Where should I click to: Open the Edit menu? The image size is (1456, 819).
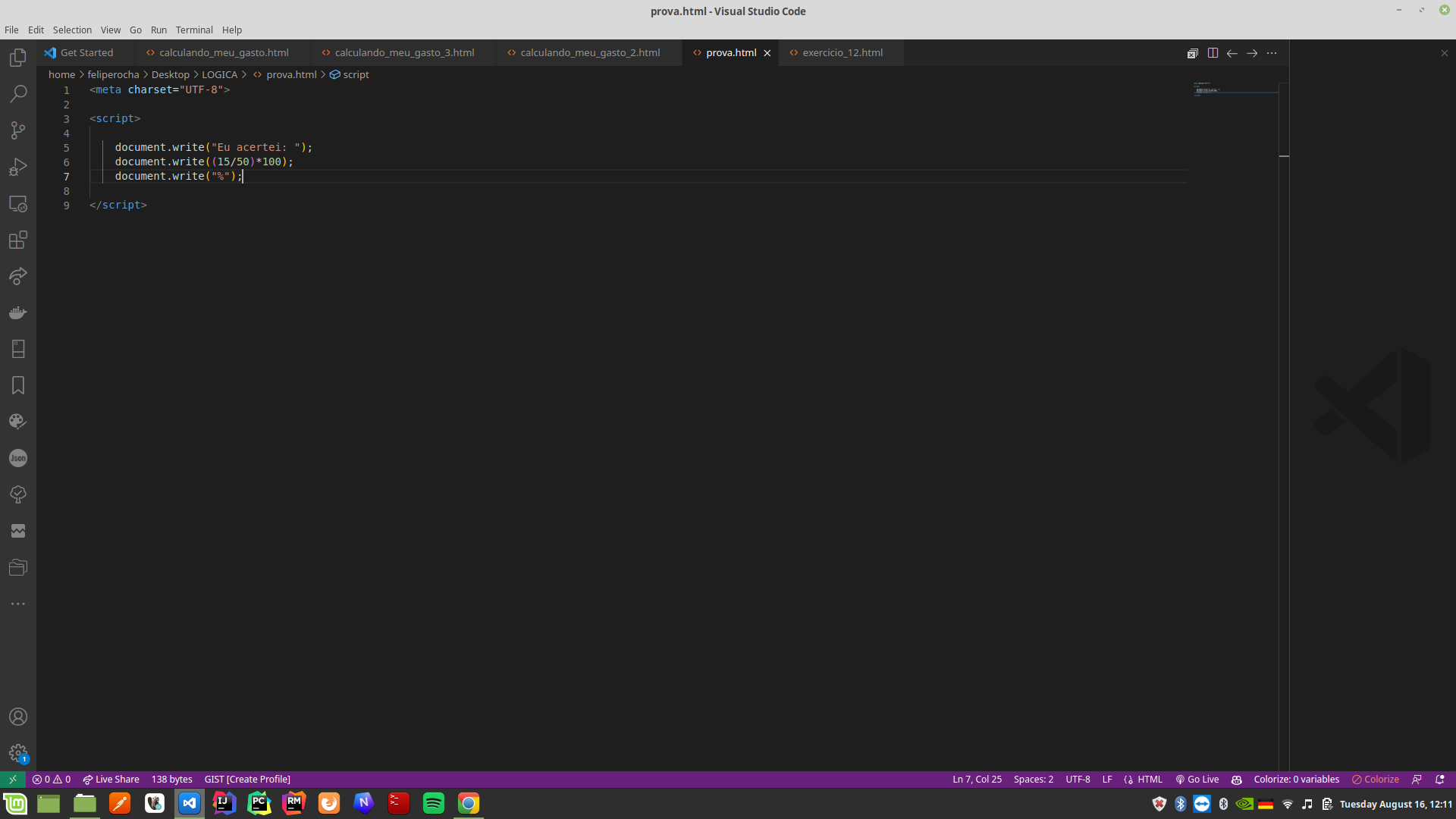coord(36,30)
